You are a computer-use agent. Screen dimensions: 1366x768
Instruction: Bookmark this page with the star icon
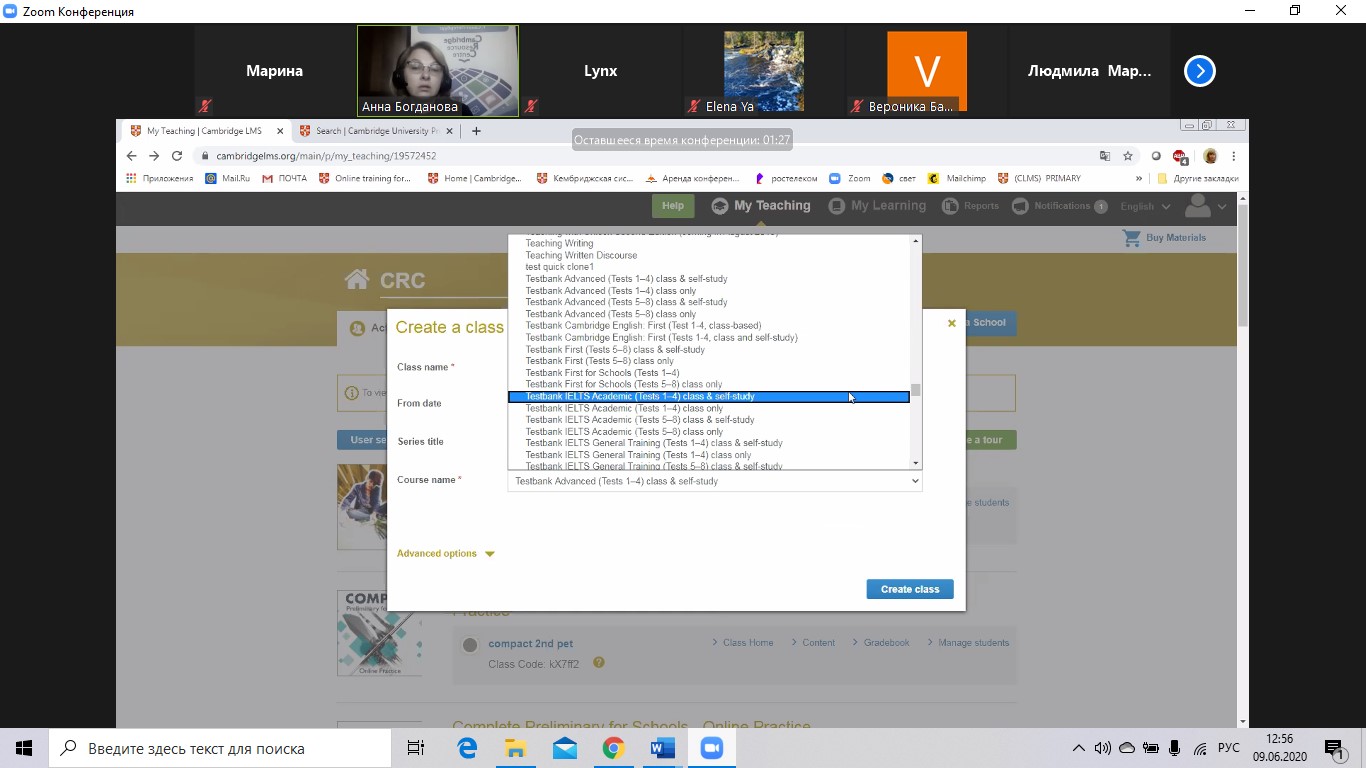[1128, 156]
